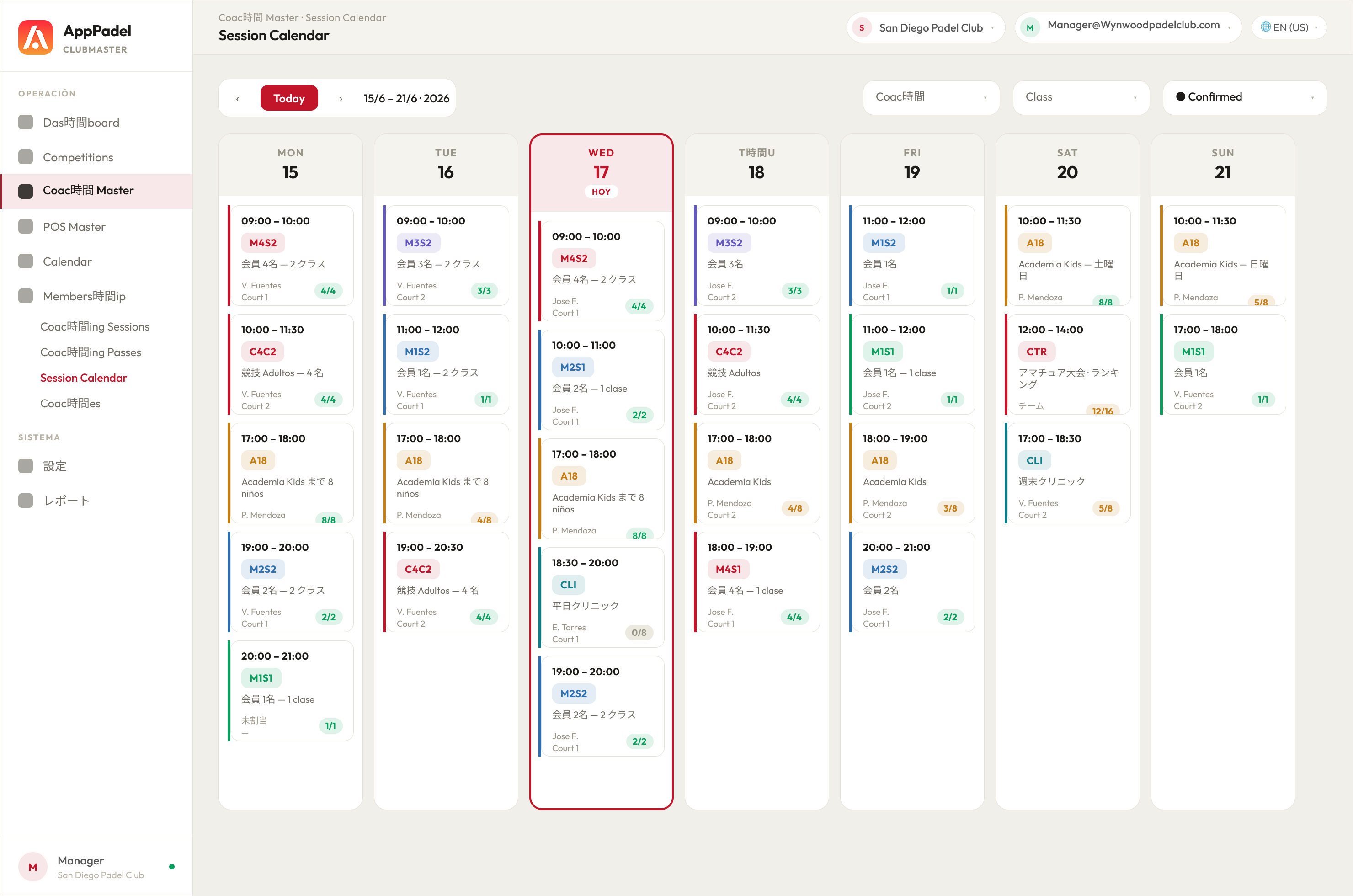Viewport: 1353px width, 896px height.
Task: Open the San Diego Padel Club selector
Action: pos(926,27)
